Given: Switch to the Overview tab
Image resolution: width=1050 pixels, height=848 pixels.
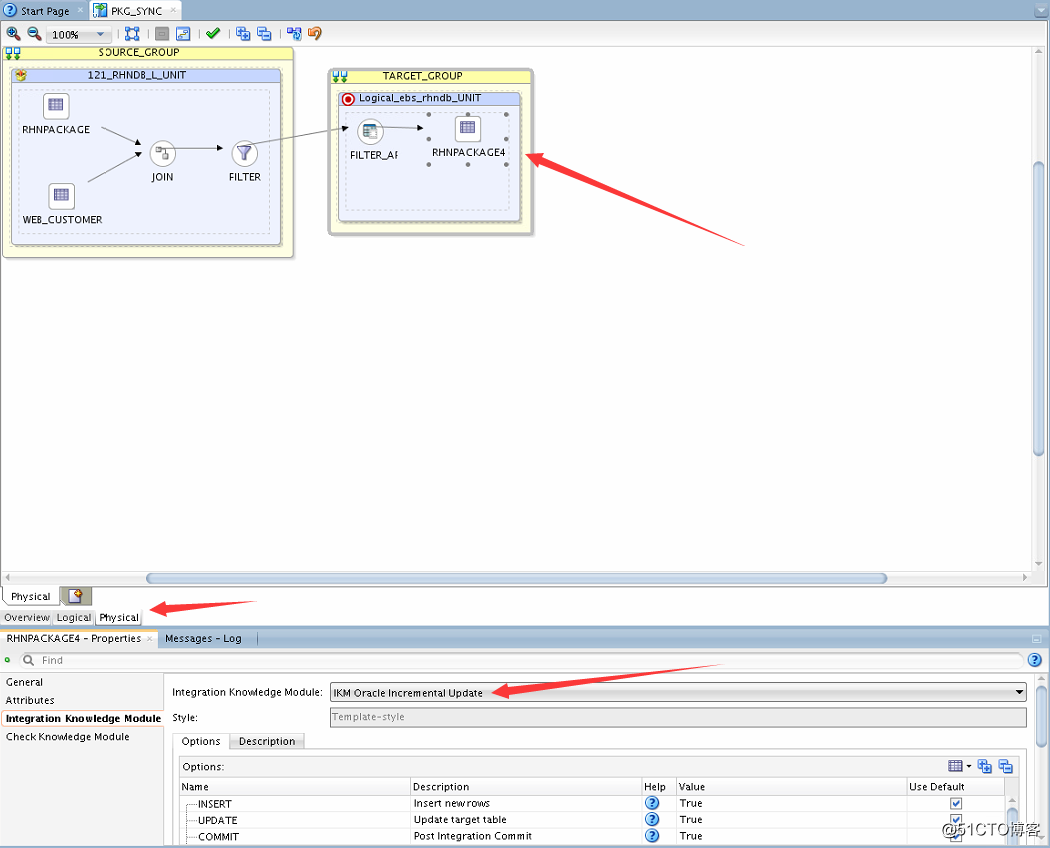Looking at the screenshot, I should click(27, 617).
